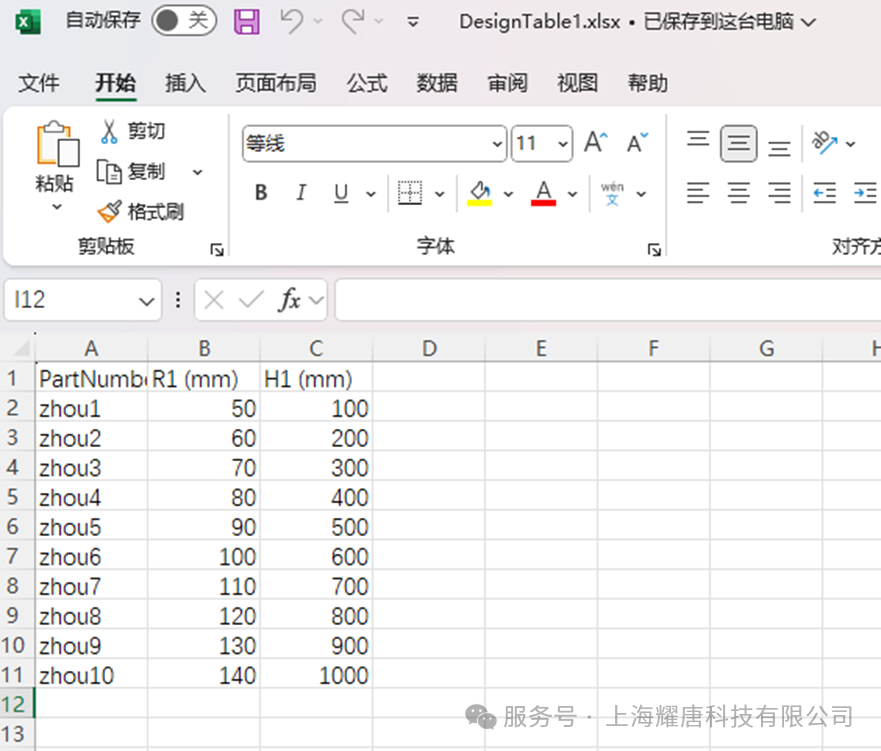Click the increase font size icon
The width and height of the screenshot is (881, 751).
(596, 143)
